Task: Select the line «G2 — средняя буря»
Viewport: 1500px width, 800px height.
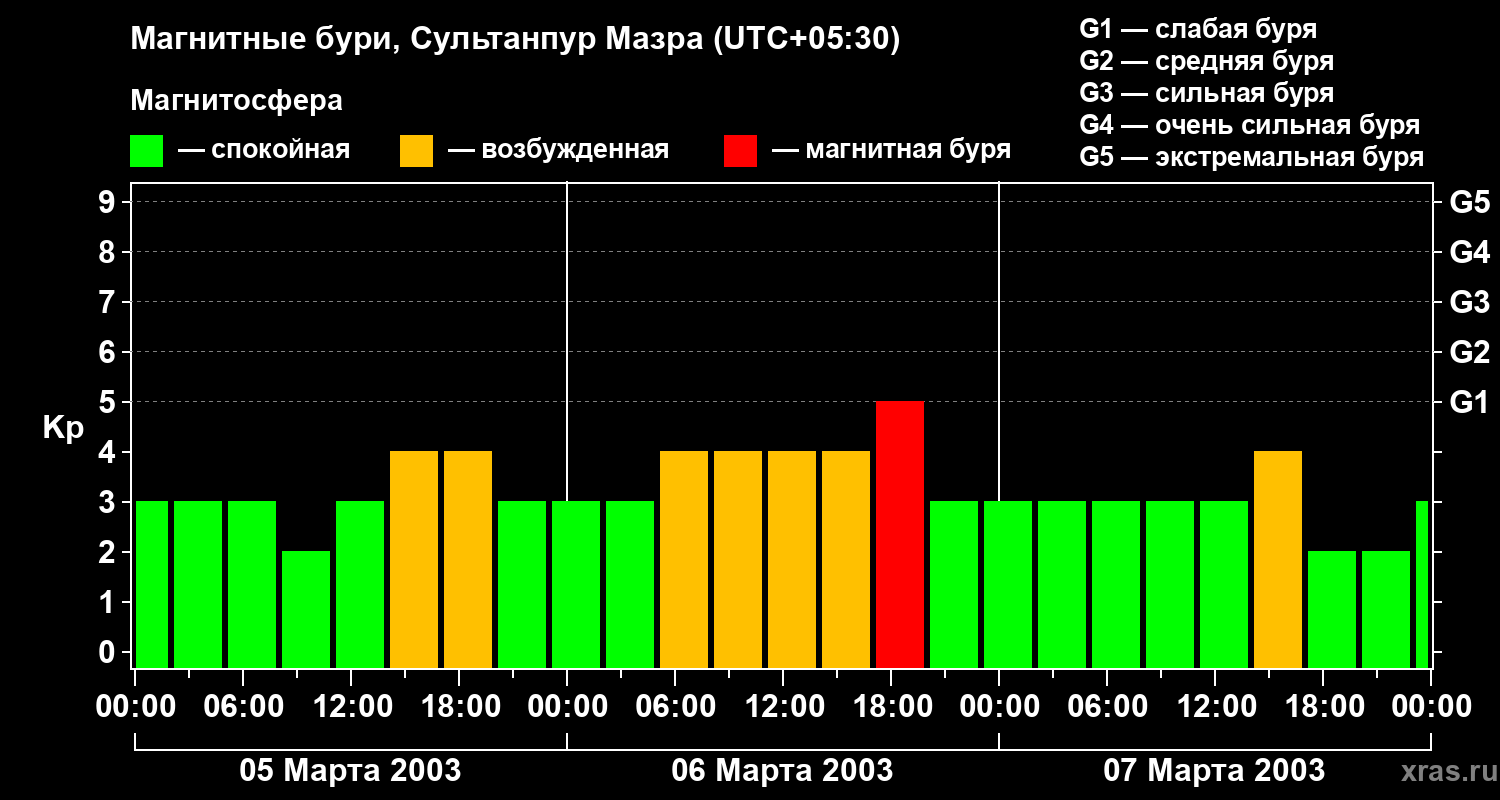Action: [x=1206, y=61]
